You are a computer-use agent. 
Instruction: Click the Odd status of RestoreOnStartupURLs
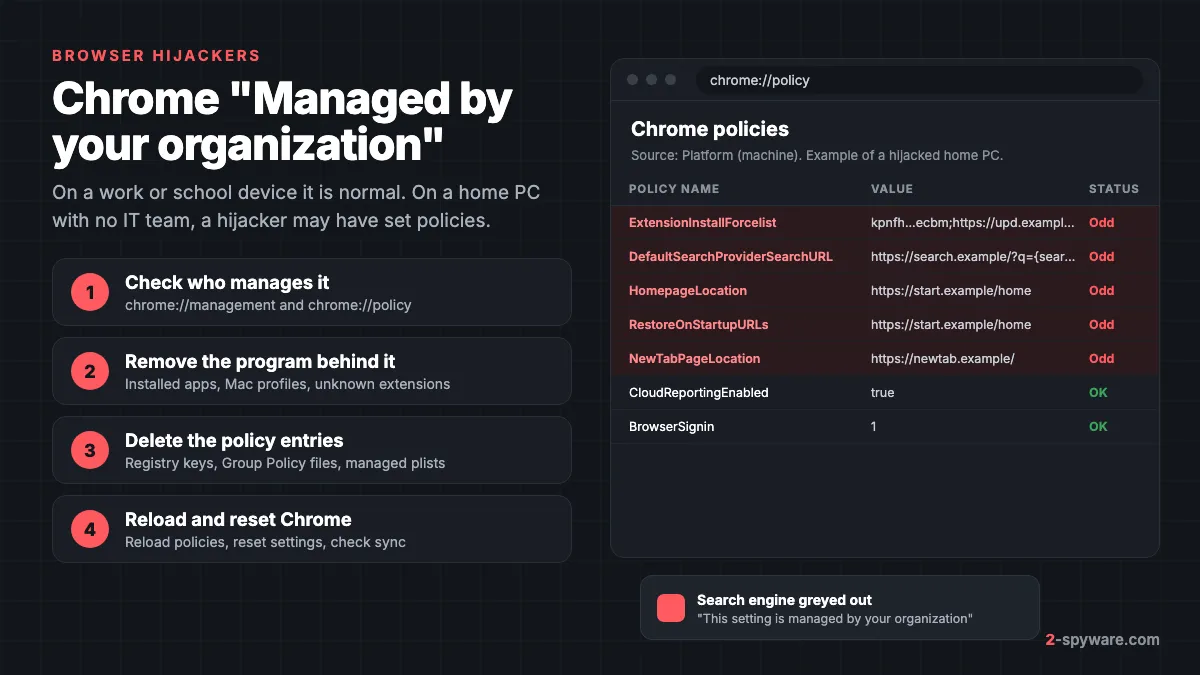pos(1102,325)
